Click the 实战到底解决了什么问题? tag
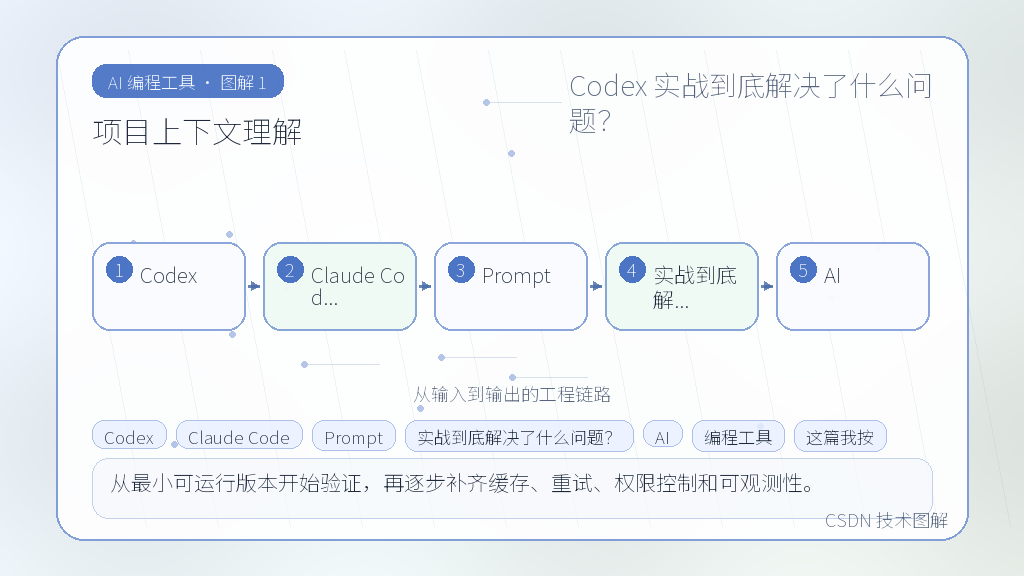Viewport: 1024px width, 576px height. pyautogui.click(x=519, y=436)
